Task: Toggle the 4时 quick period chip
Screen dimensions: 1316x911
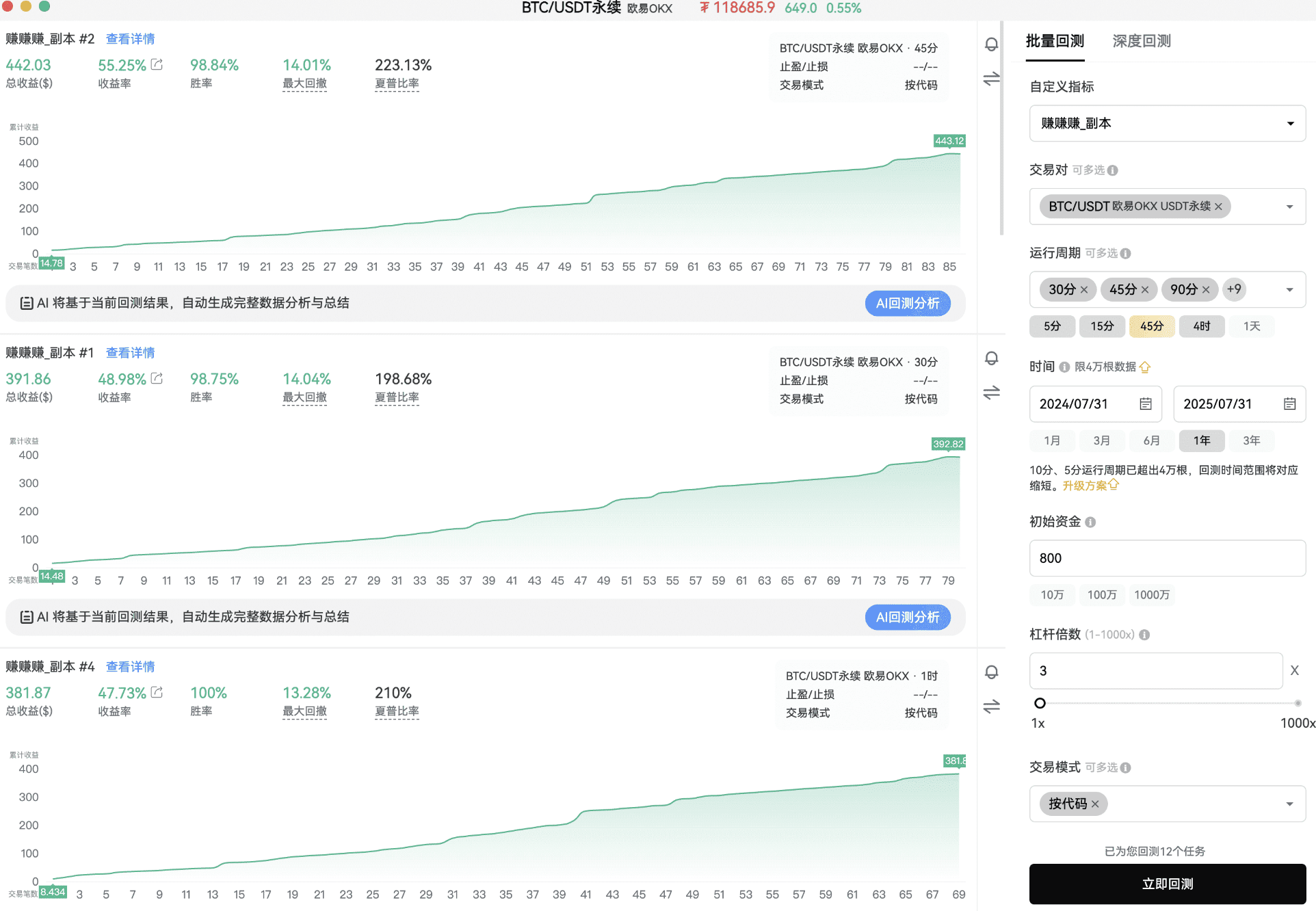Action: pyautogui.click(x=1202, y=326)
